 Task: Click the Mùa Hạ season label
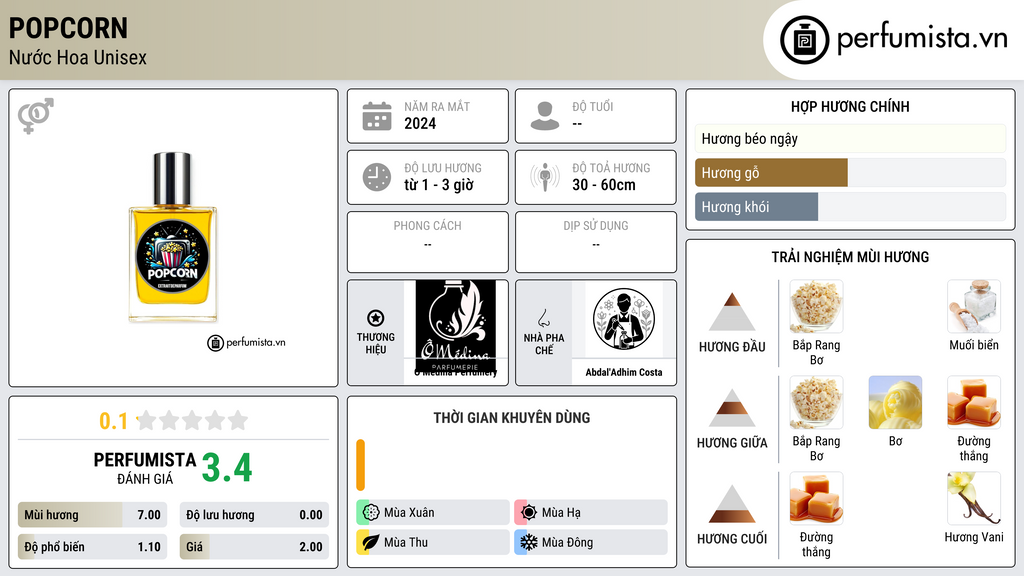pos(561,513)
